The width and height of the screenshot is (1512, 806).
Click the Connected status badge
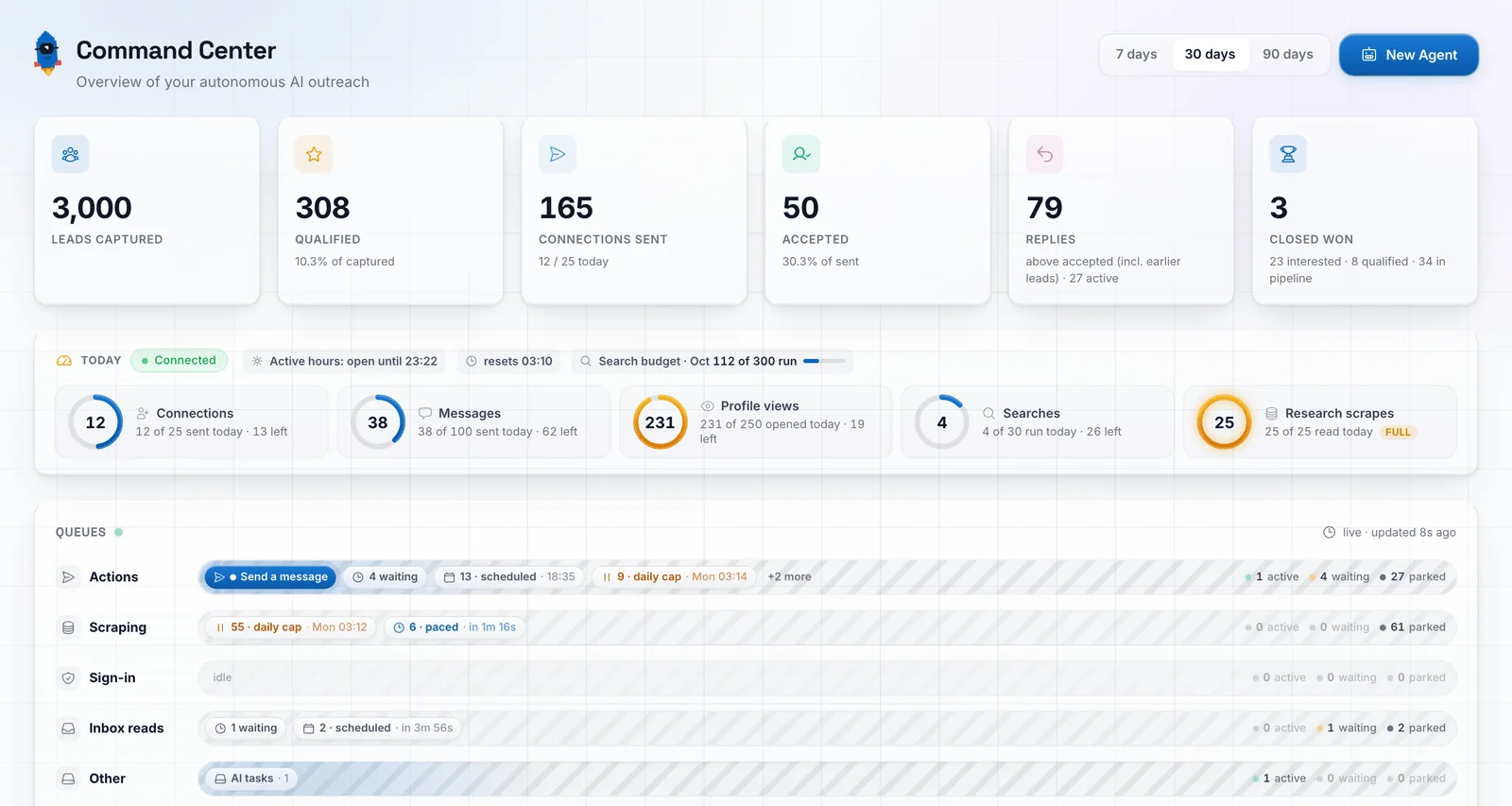coord(179,361)
